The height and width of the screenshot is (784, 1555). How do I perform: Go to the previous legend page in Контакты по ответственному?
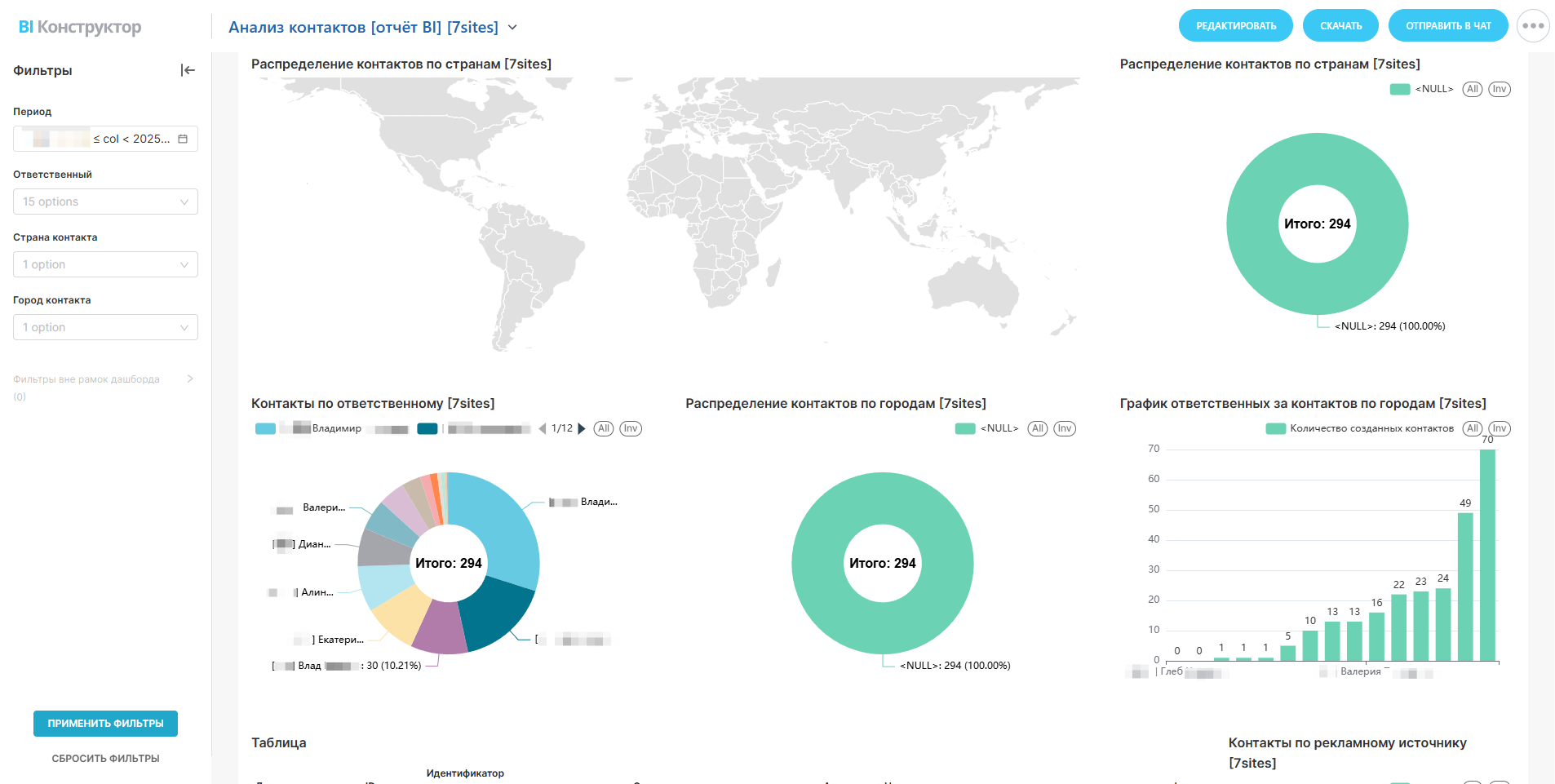[x=543, y=428]
